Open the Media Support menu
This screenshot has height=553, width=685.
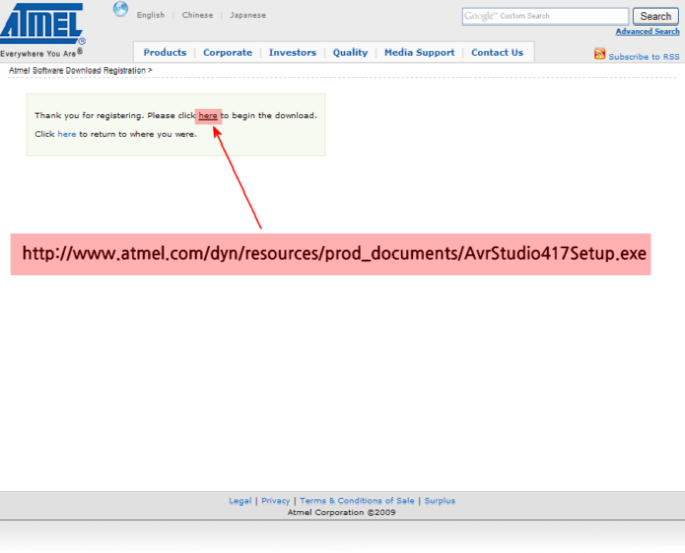point(419,53)
